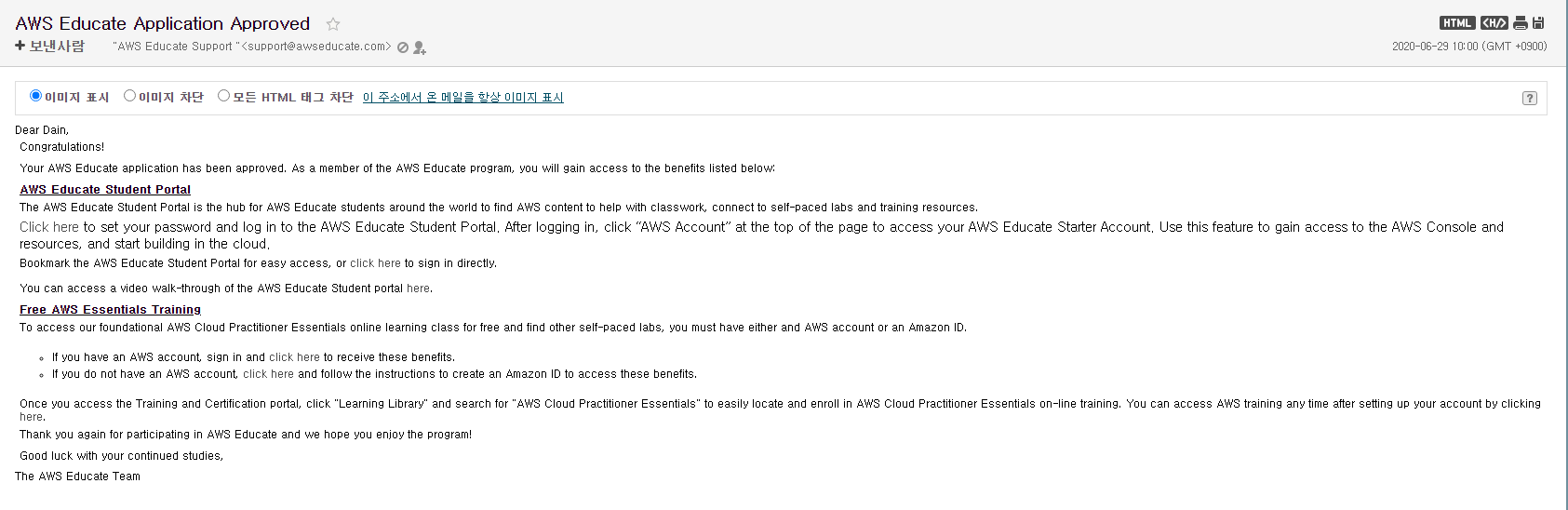Viewport: 1568px width, 510px height.
Task: Open help question mark icon
Action: [1530, 98]
